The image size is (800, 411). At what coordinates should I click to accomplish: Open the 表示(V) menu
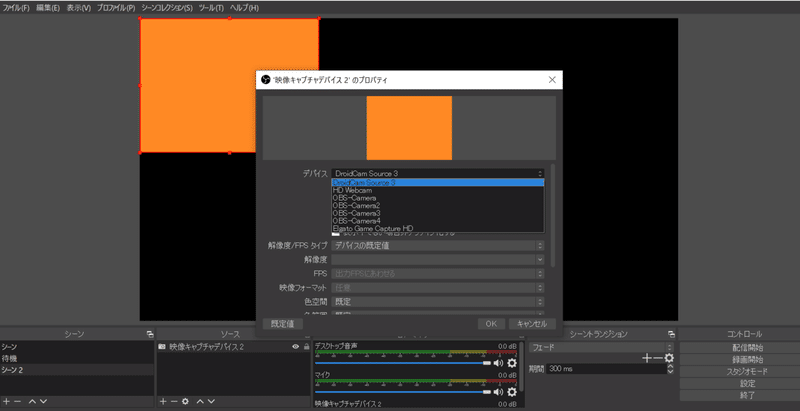79,8
